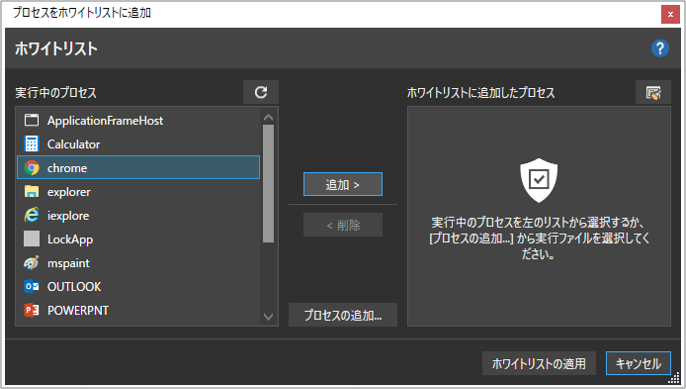Select the OUTLOOK process name

74,287
